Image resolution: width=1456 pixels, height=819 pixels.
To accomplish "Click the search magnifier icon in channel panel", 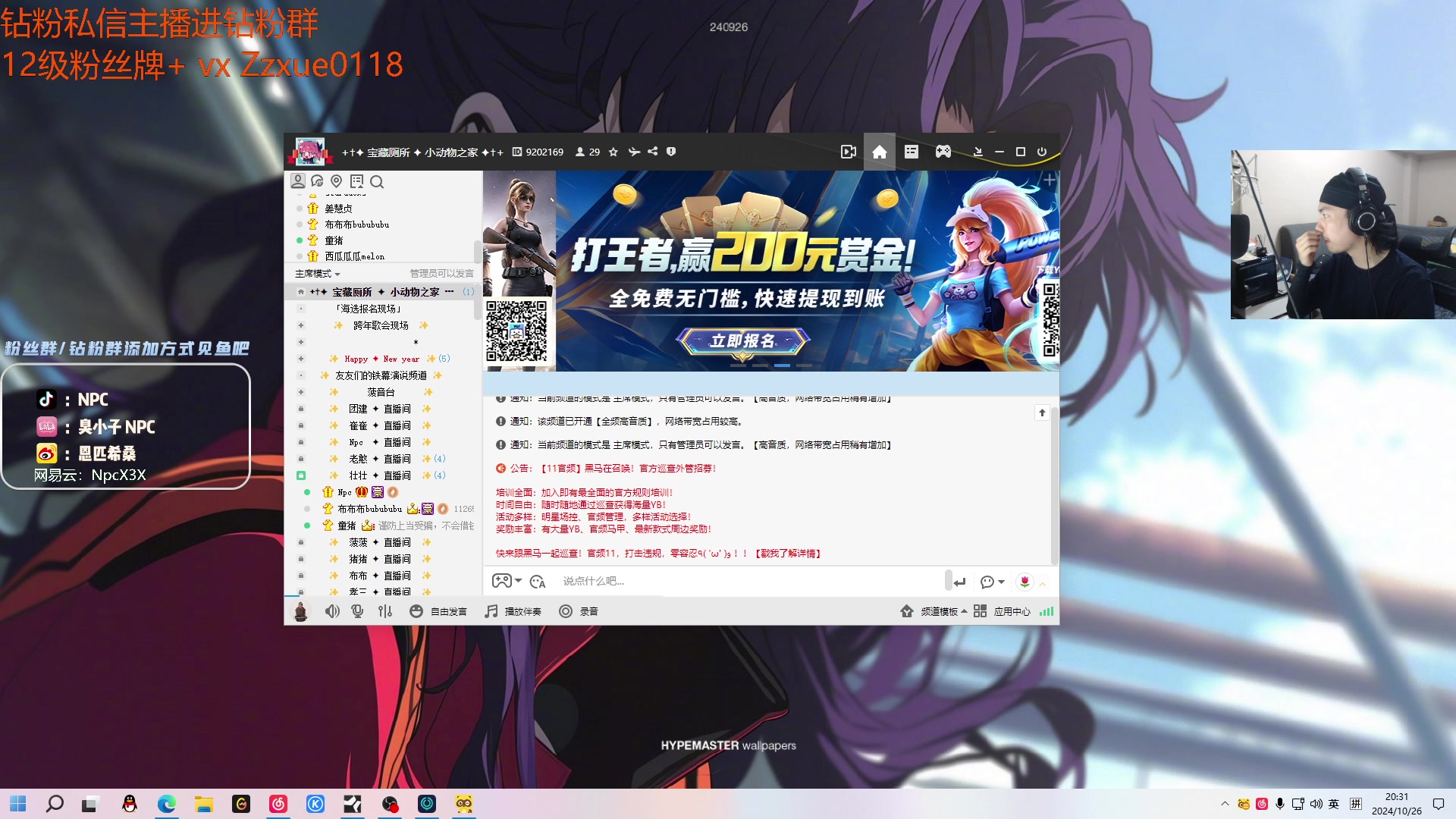I will 377,181.
